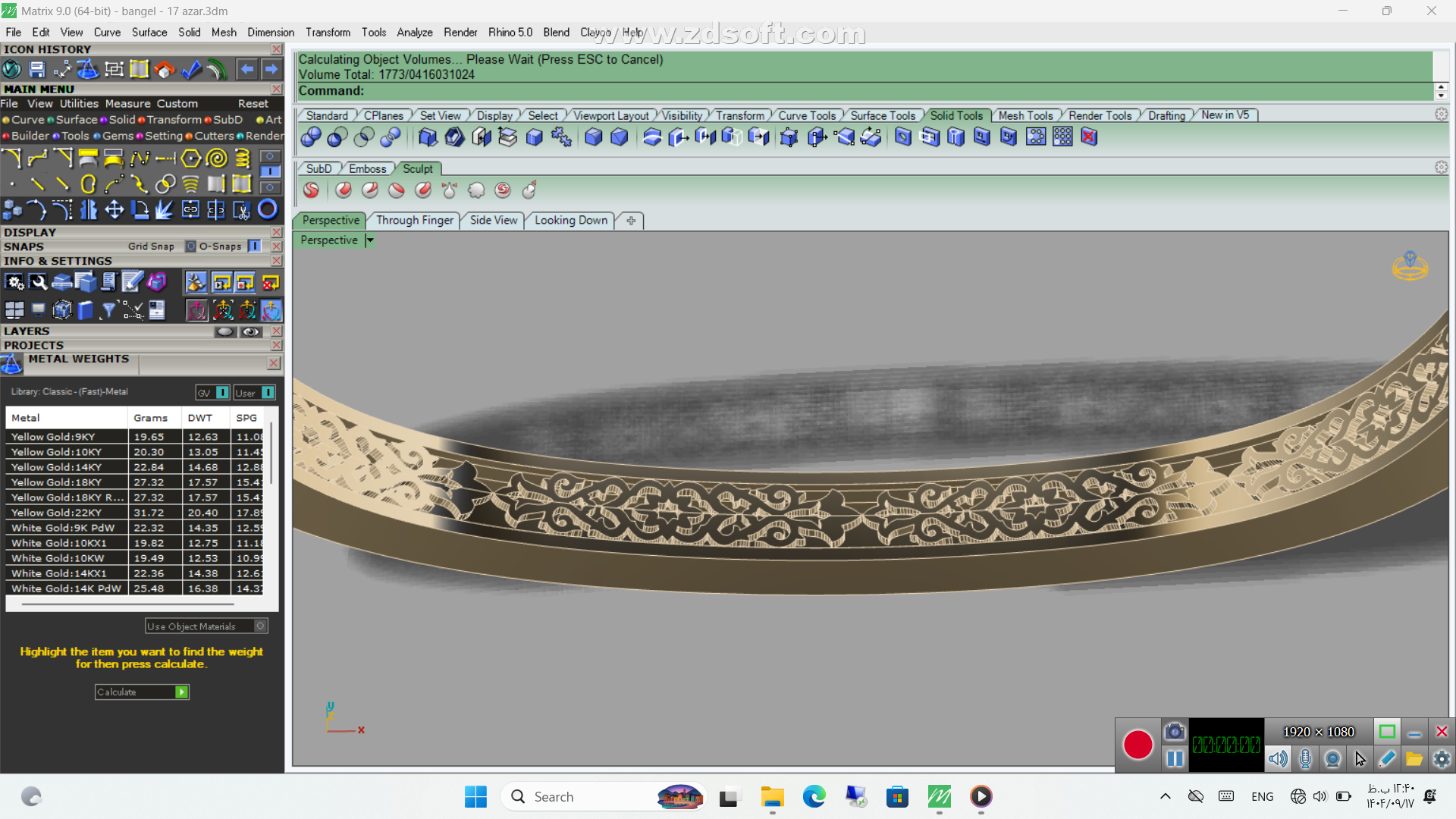Click the hexagon polygon curve icon

[191, 158]
